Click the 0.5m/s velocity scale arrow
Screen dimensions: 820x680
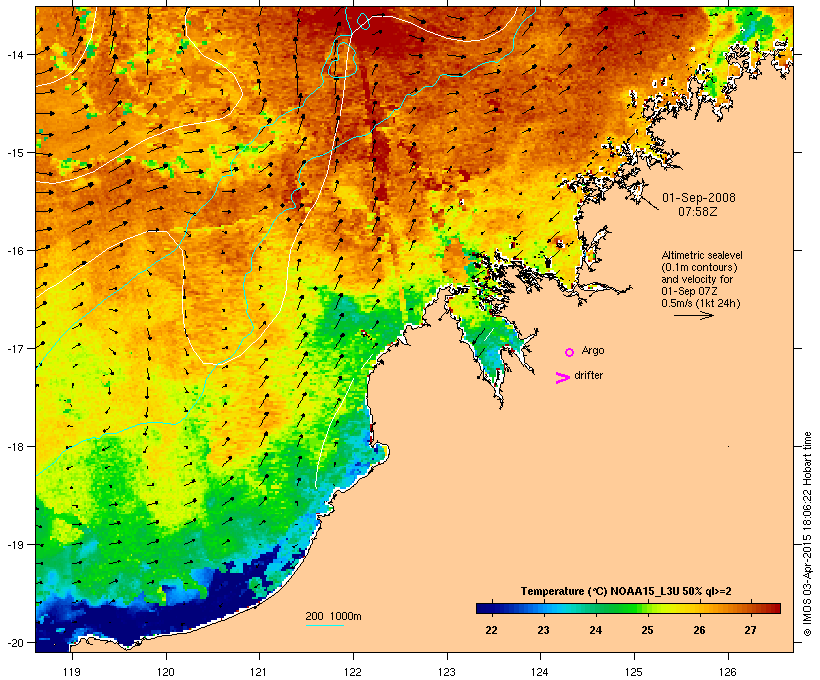pos(693,315)
